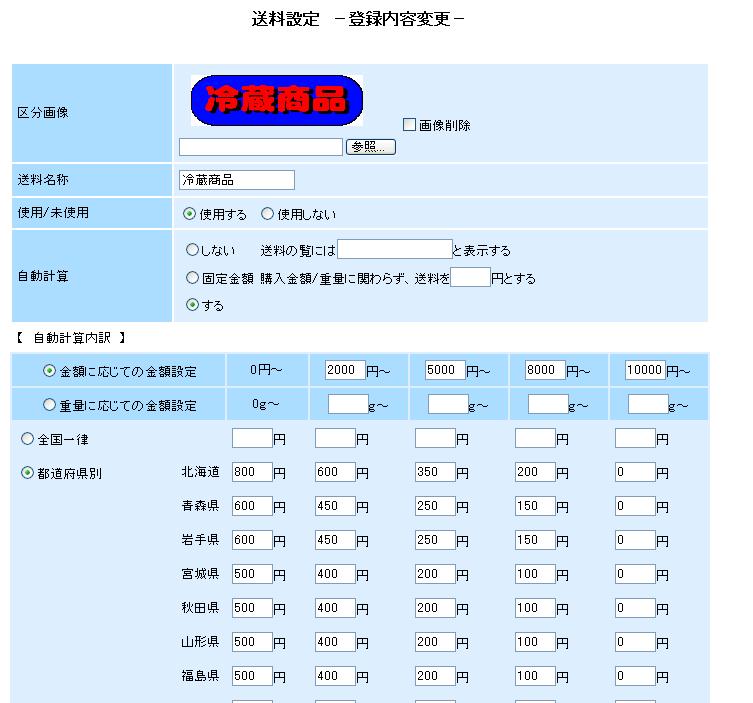Viewport: 753px width, 703px height.
Task: Click the 送料の覧には display text field
Action: pyautogui.click(x=395, y=250)
